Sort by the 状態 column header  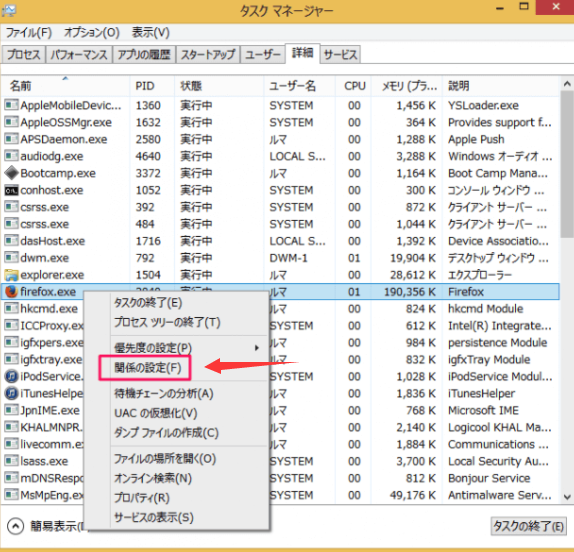click(x=219, y=86)
